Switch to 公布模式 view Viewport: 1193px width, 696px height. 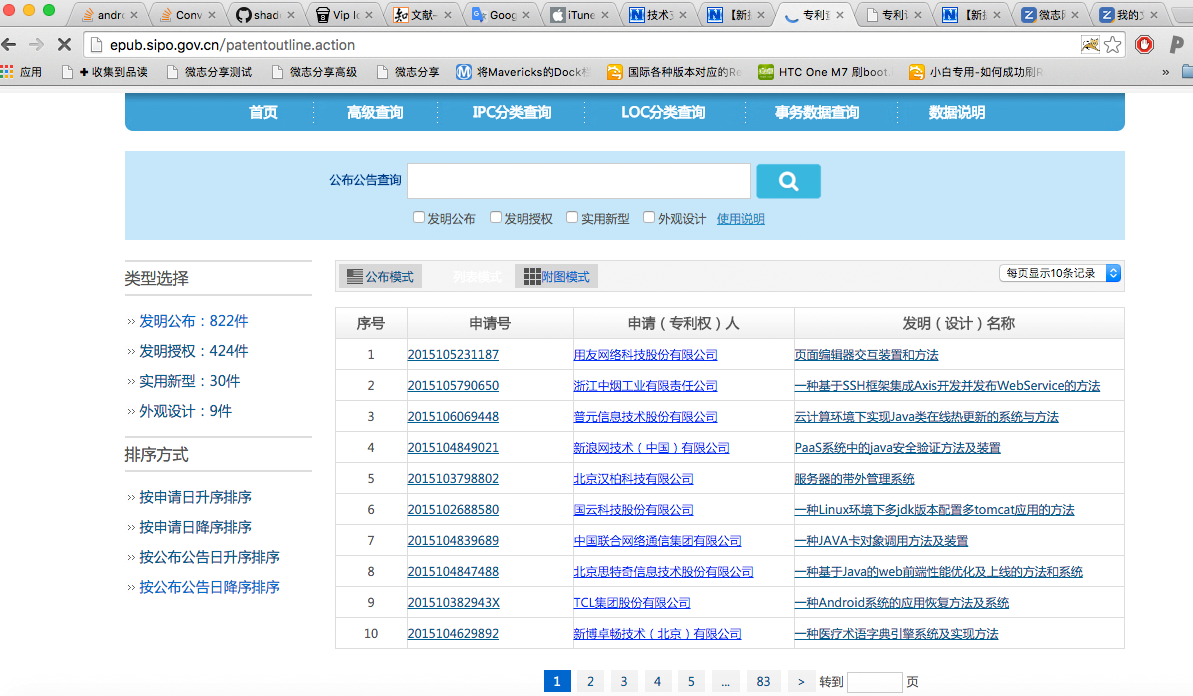pyautogui.click(x=380, y=277)
